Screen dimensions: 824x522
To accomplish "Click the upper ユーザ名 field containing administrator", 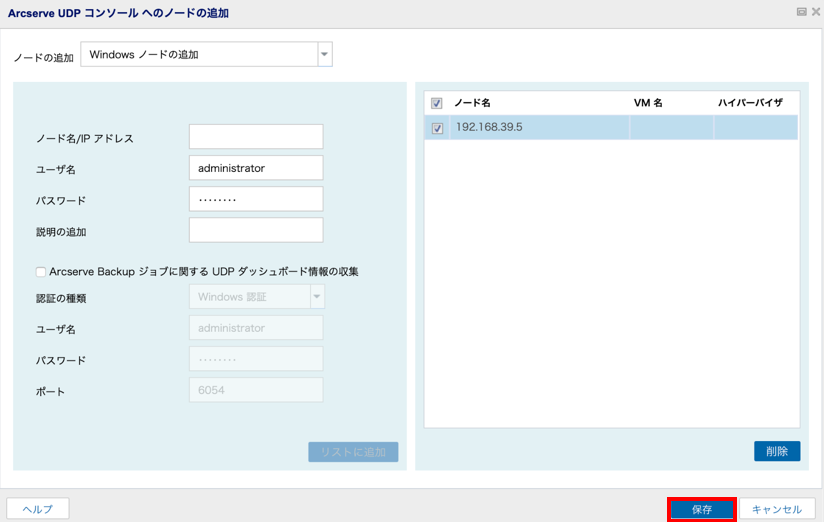I will 256,168.
